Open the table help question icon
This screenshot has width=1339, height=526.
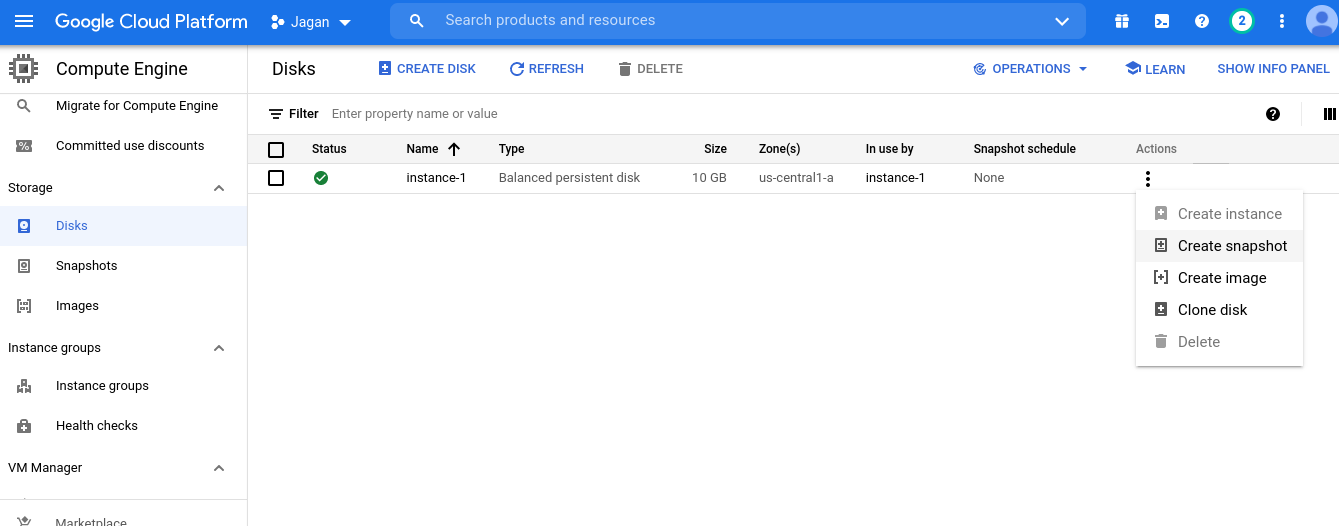[1273, 114]
